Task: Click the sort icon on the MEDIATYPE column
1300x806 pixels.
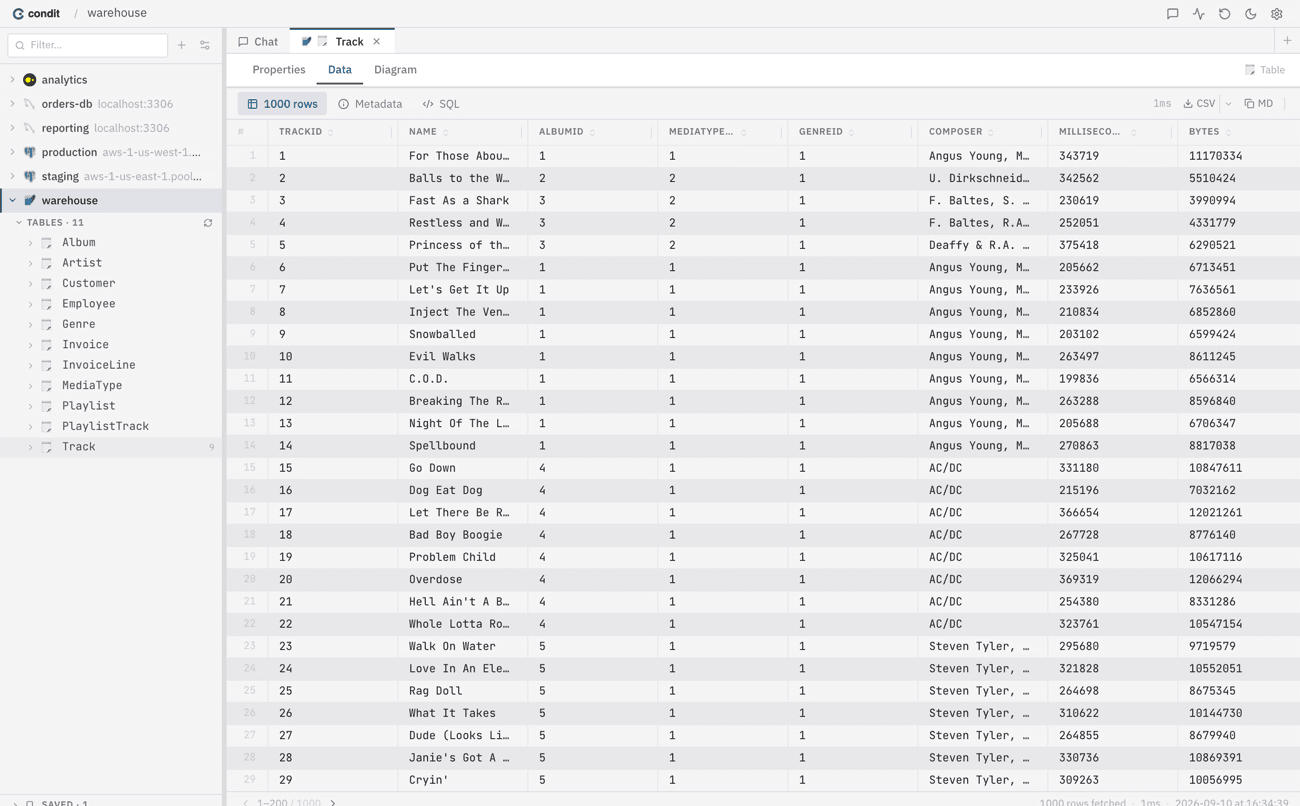Action: click(744, 132)
